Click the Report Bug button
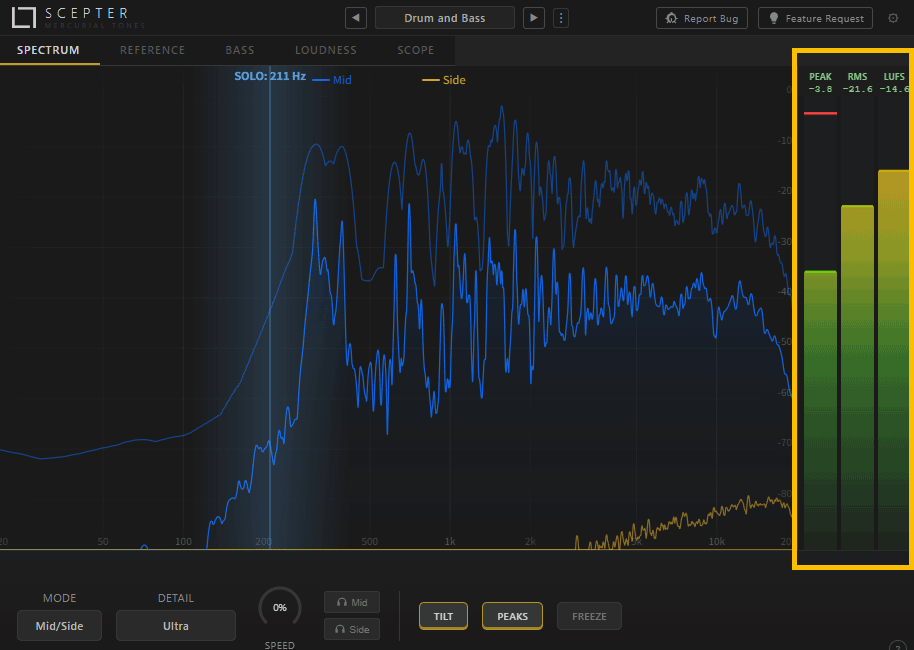 pyautogui.click(x=702, y=18)
